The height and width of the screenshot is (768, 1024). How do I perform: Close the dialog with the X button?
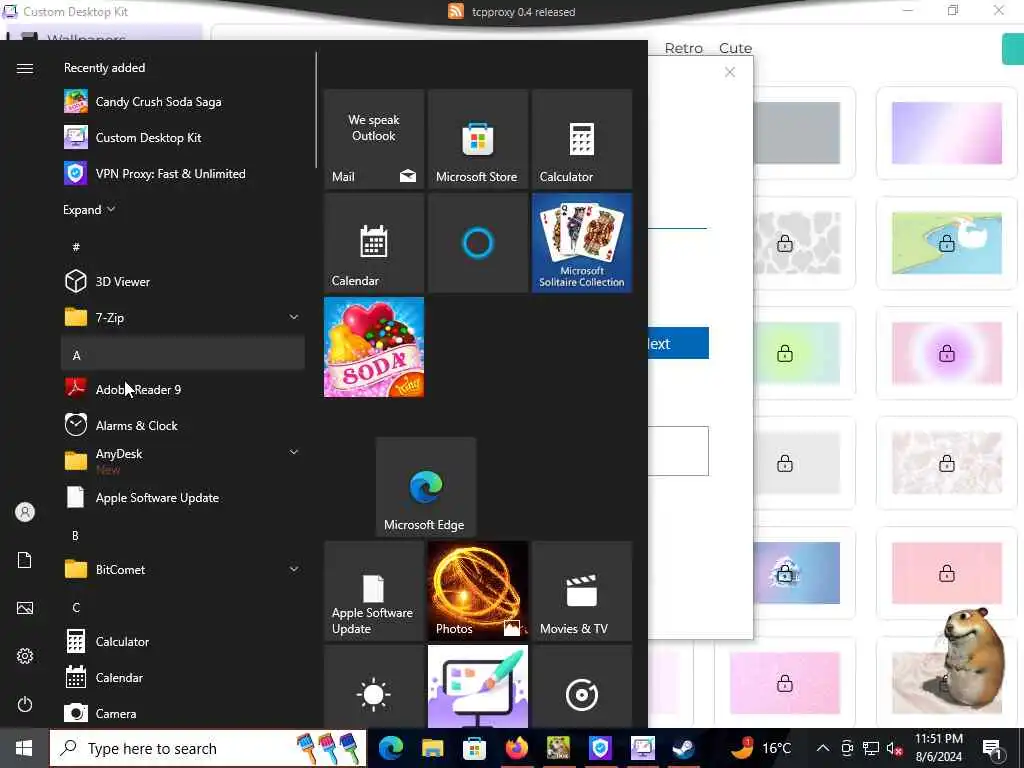tap(730, 72)
